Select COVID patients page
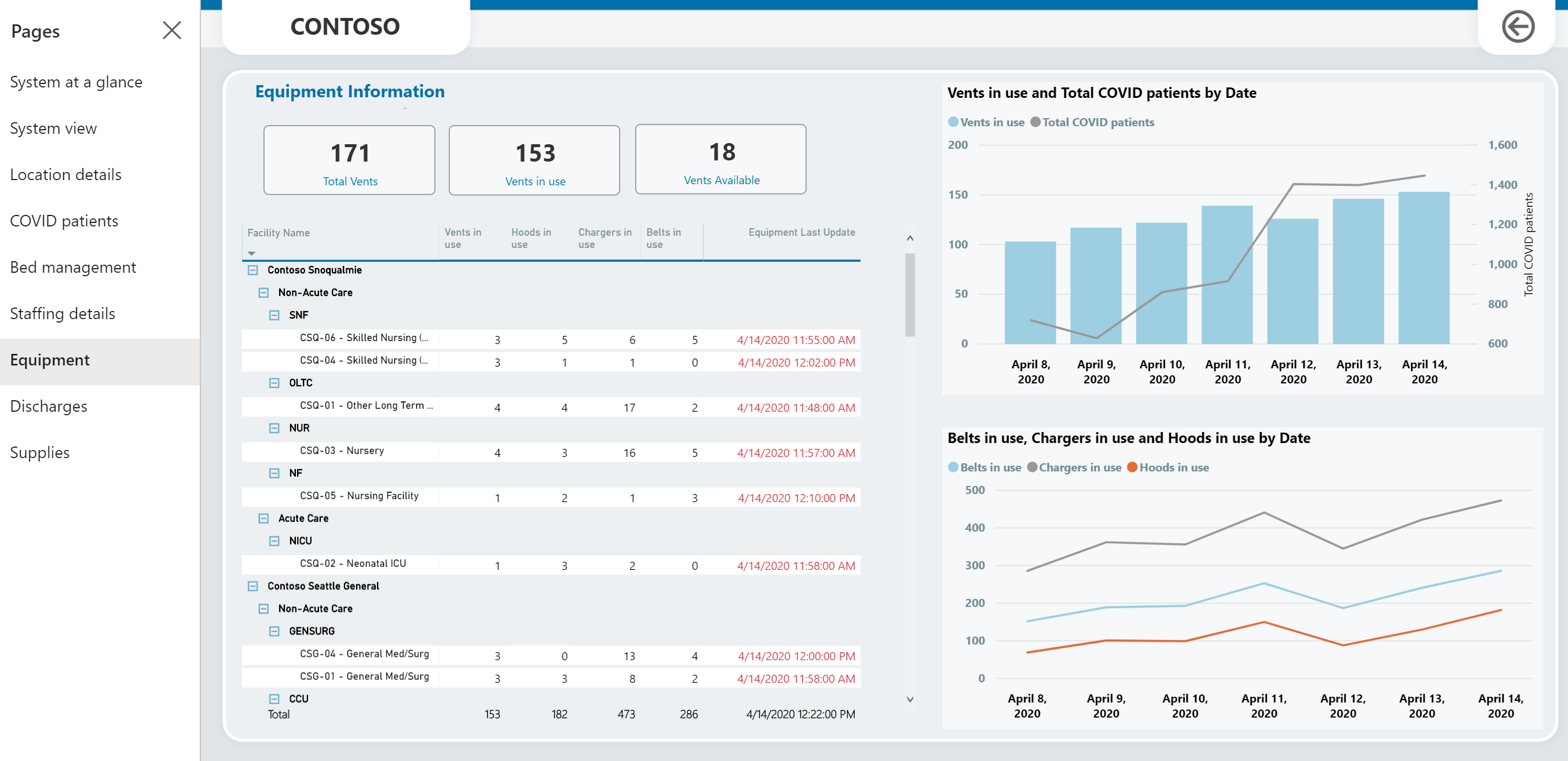The height and width of the screenshot is (761, 1568). point(64,220)
